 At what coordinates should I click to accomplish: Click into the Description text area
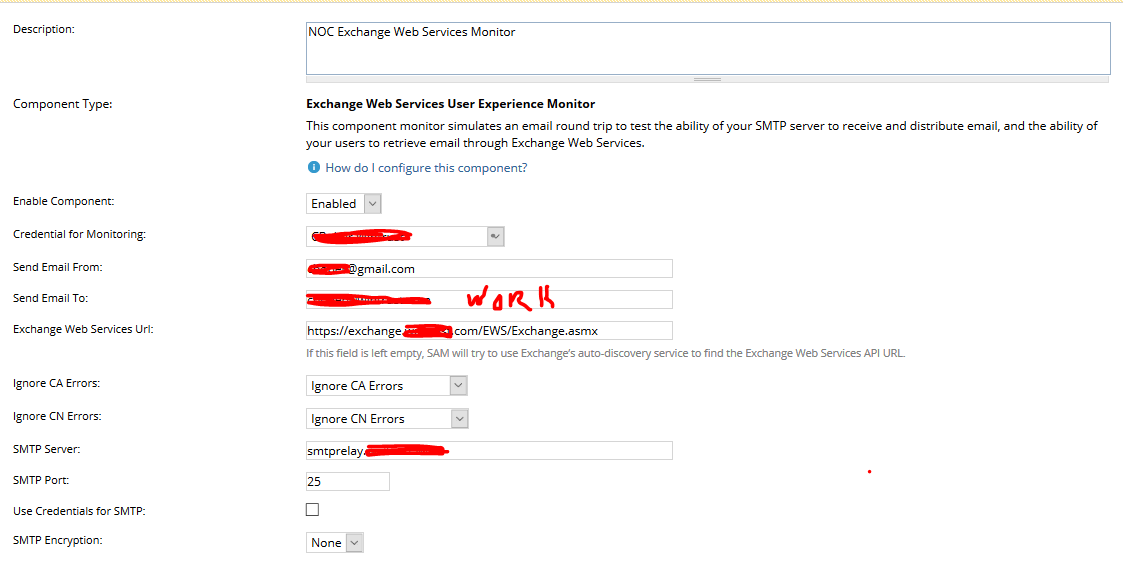(707, 48)
